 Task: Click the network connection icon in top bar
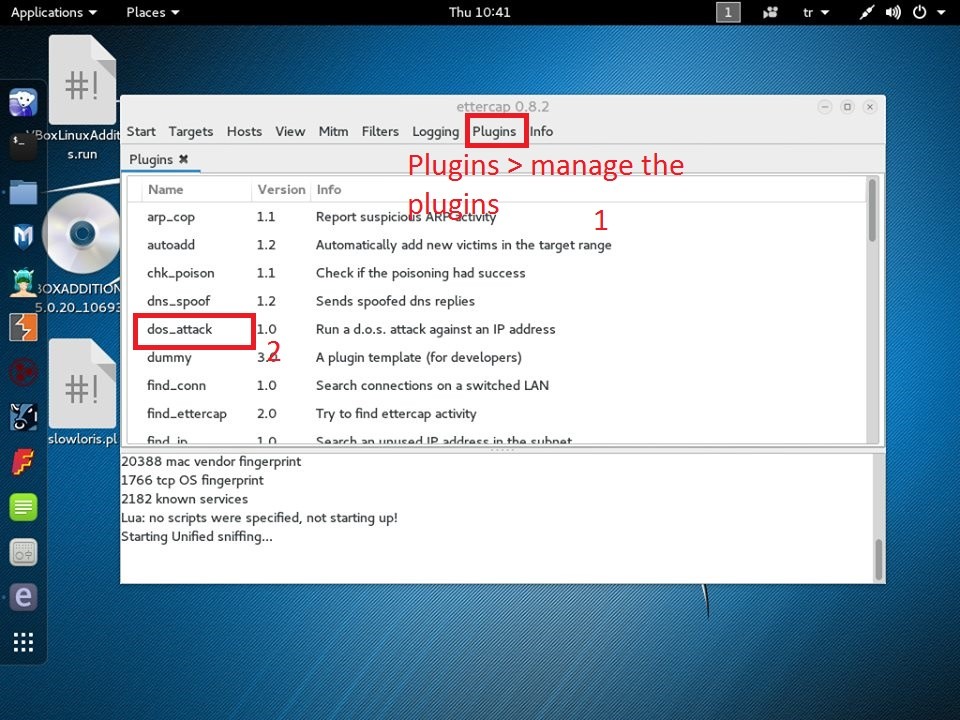(866, 12)
